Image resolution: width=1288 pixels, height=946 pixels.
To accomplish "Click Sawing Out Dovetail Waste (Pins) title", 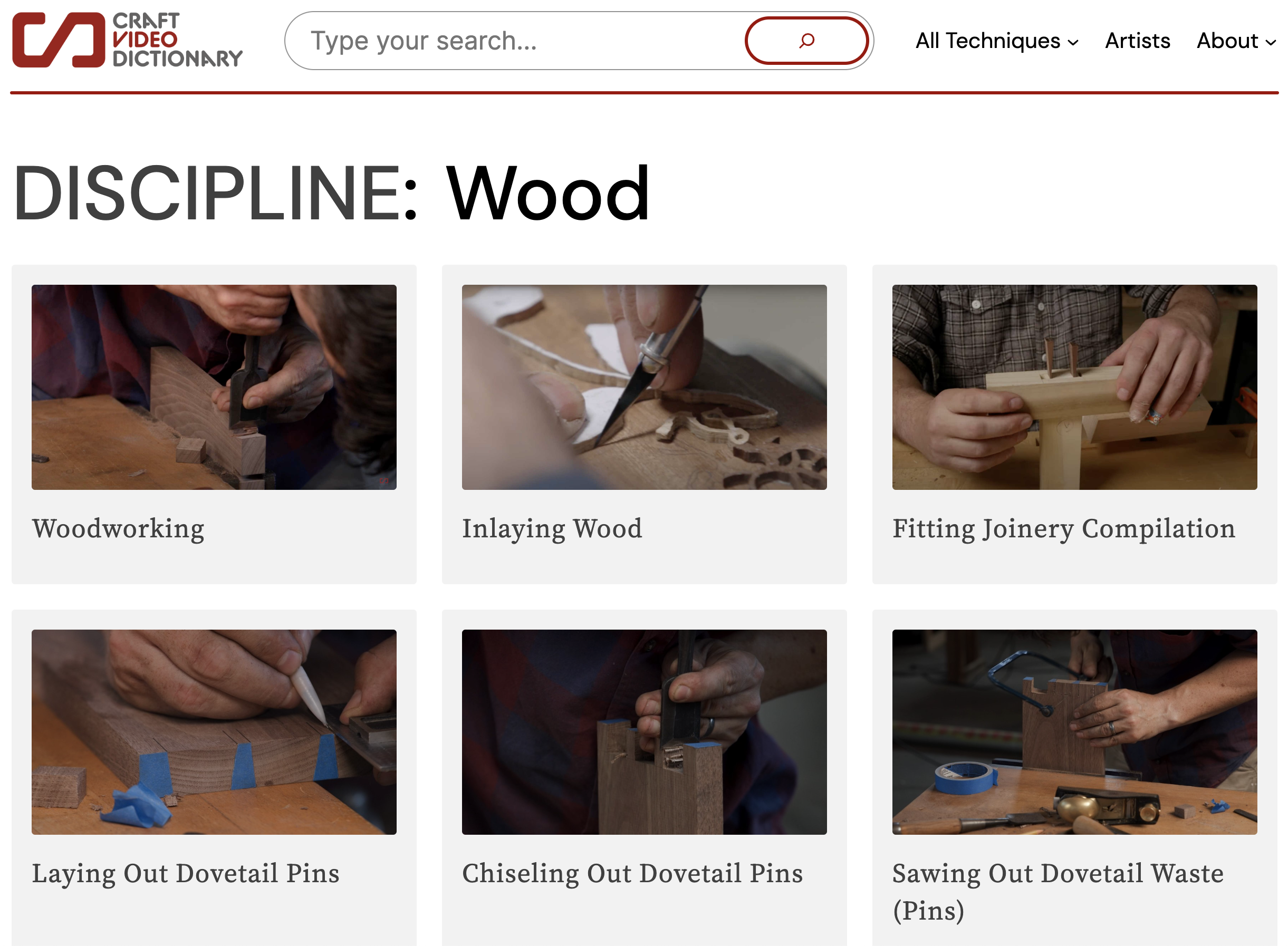I will 1057,873.
